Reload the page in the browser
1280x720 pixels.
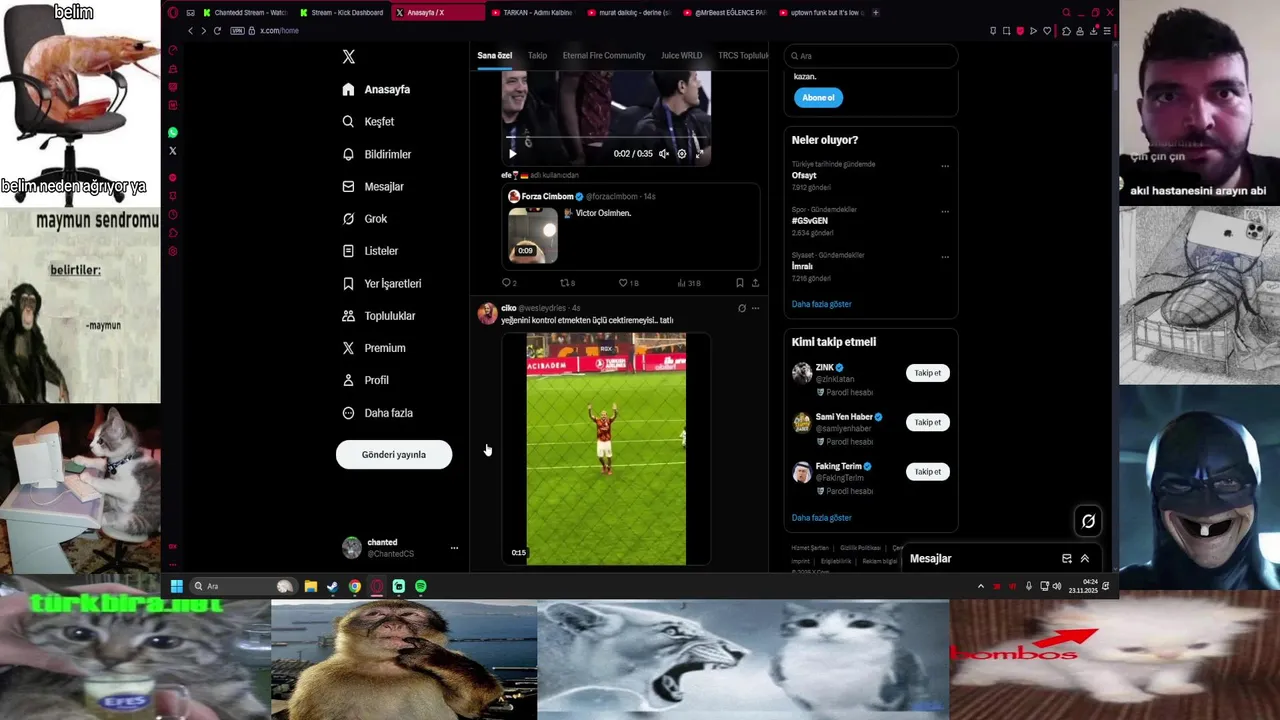click(x=217, y=31)
